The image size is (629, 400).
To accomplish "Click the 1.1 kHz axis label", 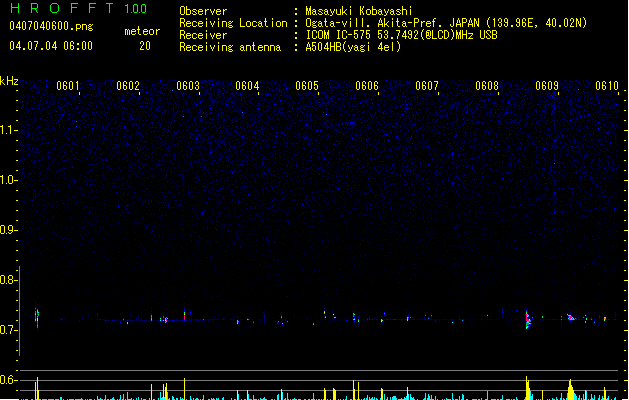I will point(7,130).
